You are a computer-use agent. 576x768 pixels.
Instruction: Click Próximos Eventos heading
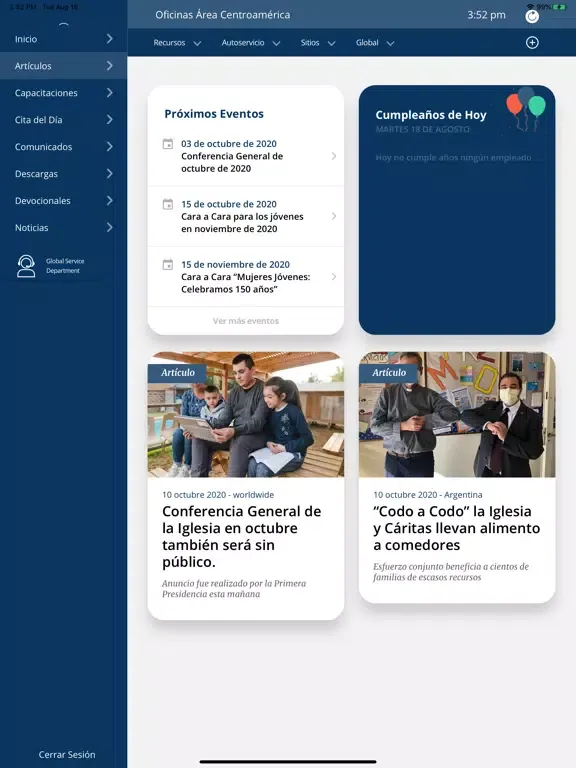point(214,114)
